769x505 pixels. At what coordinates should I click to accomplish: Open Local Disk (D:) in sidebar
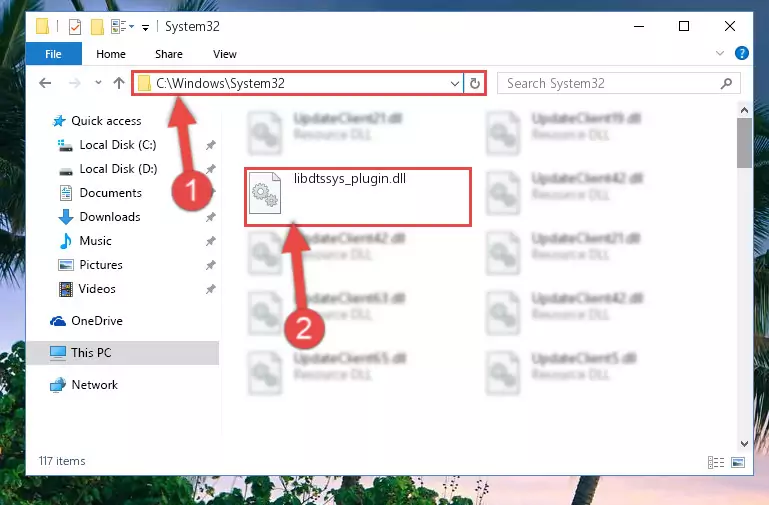[118, 169]
